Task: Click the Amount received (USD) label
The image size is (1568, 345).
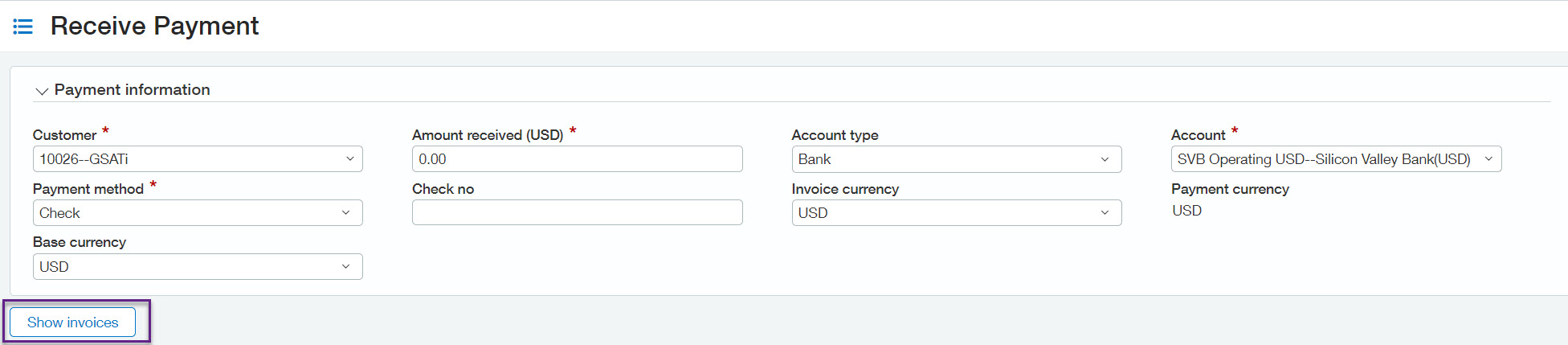Action: point(488,135)
